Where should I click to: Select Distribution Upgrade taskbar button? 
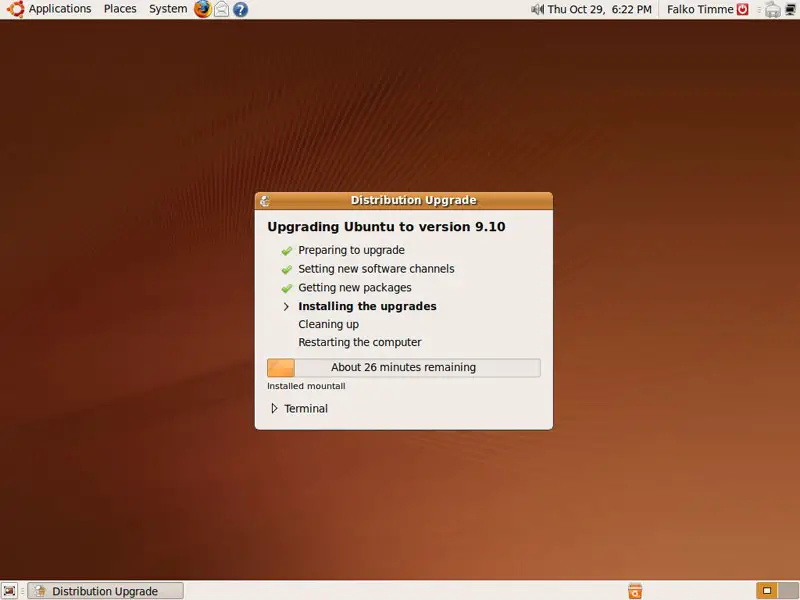tap(106, 591)
